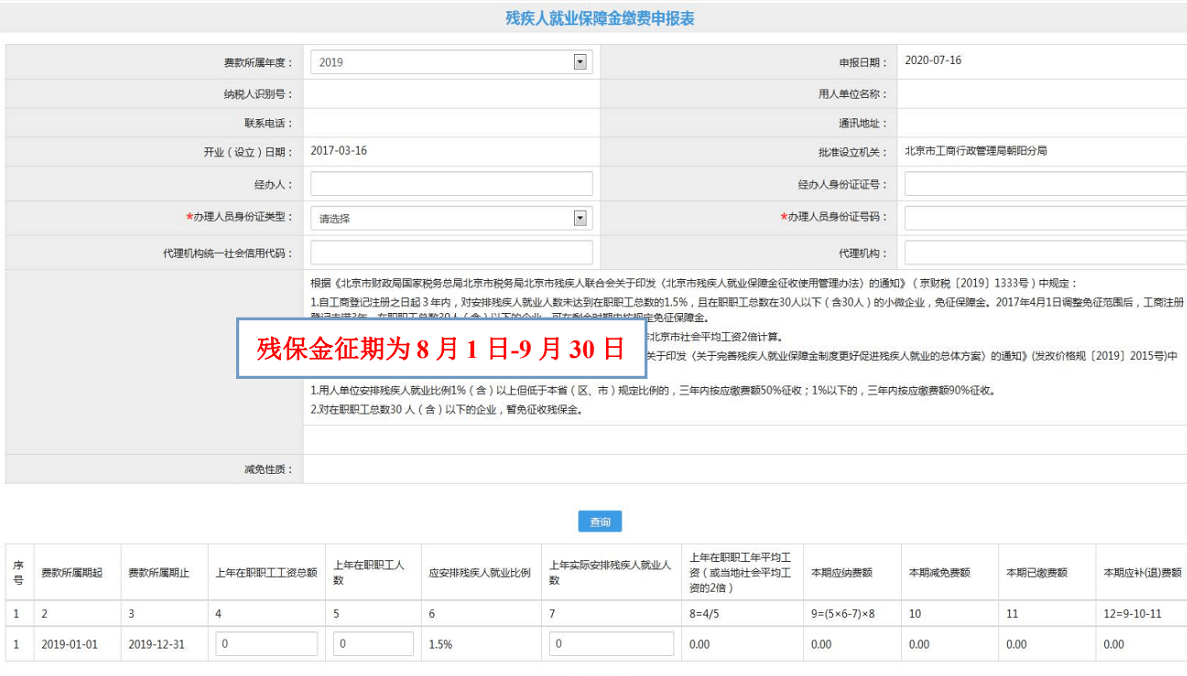Screen dimensions: 1187x676
Task: Click the 应安排残疾人就业比例 column header
Action: click(x=479, y=573)
